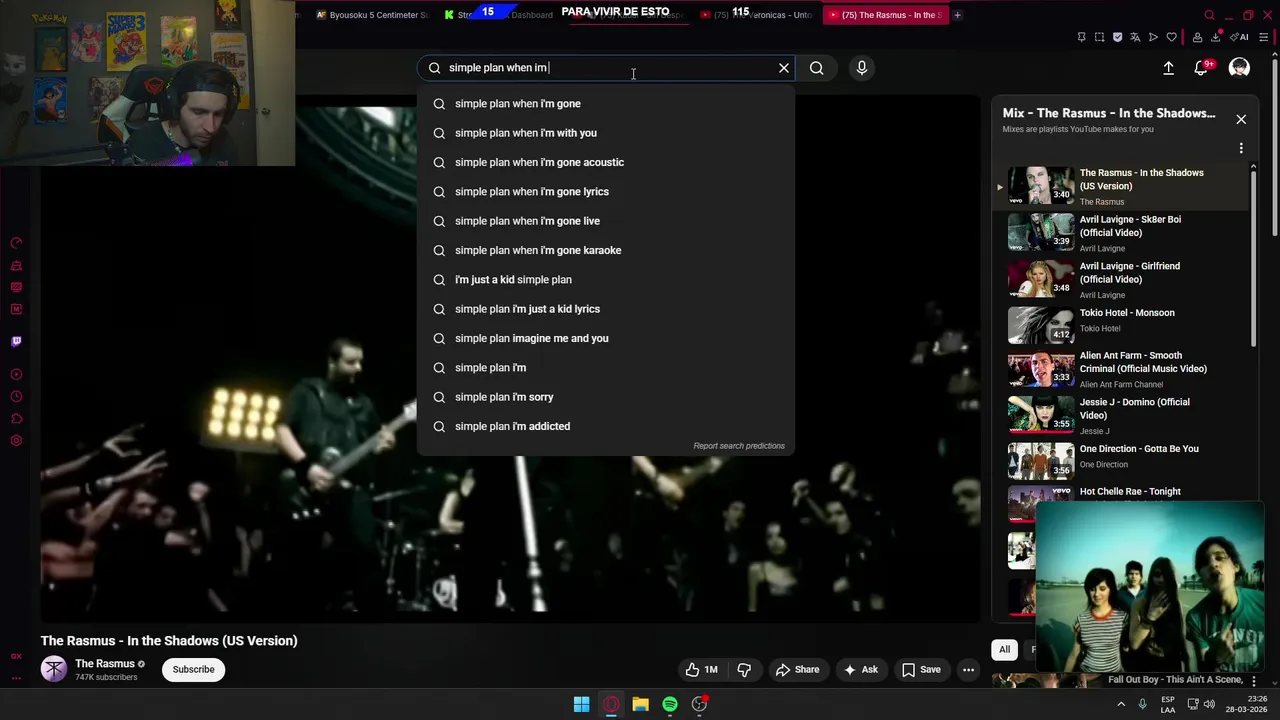Dislike the video with thumbs down
The image size is (1280, 720).
[x=744, y=670]
